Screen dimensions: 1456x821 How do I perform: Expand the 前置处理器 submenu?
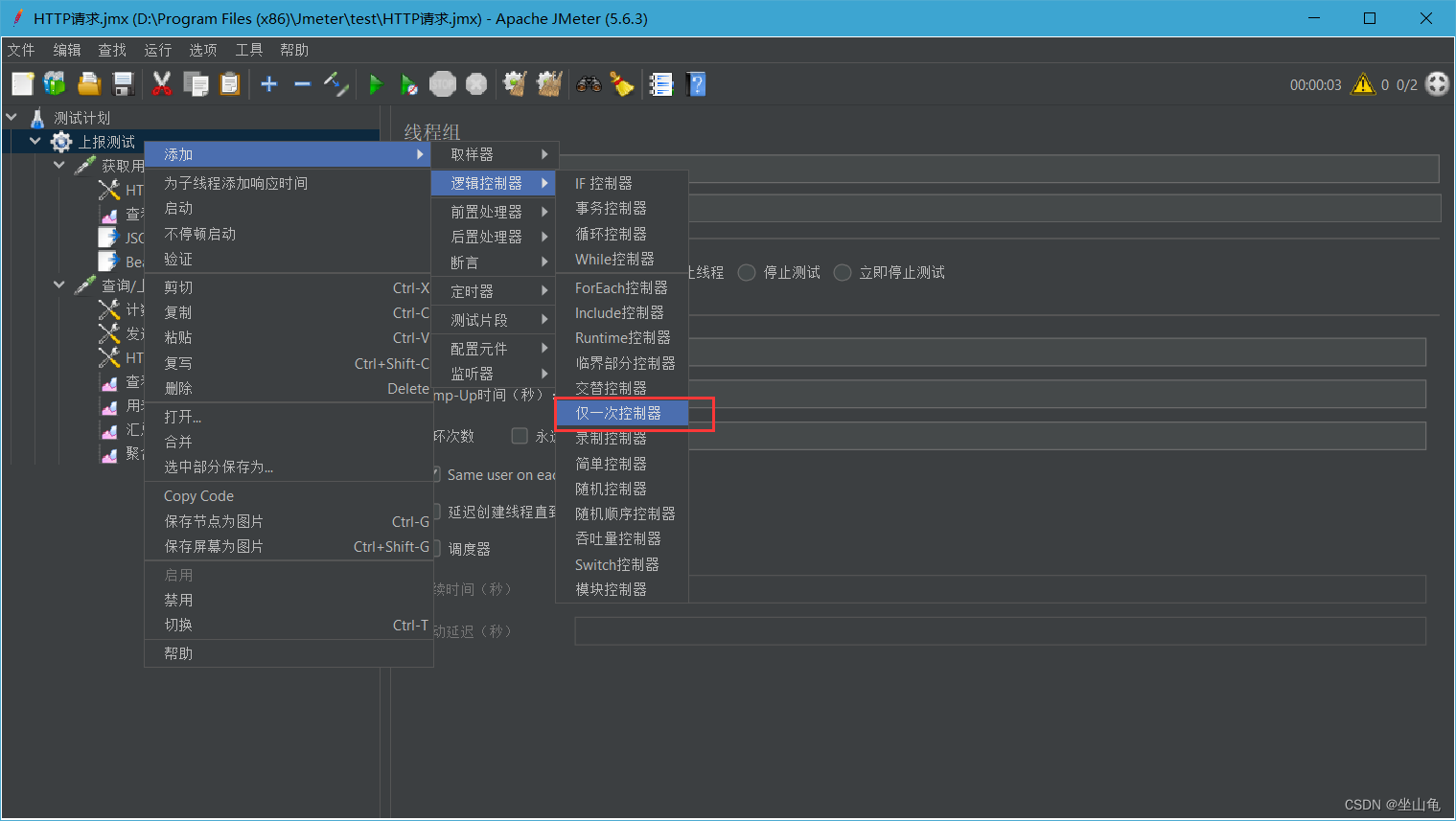[x=494, y=212]
